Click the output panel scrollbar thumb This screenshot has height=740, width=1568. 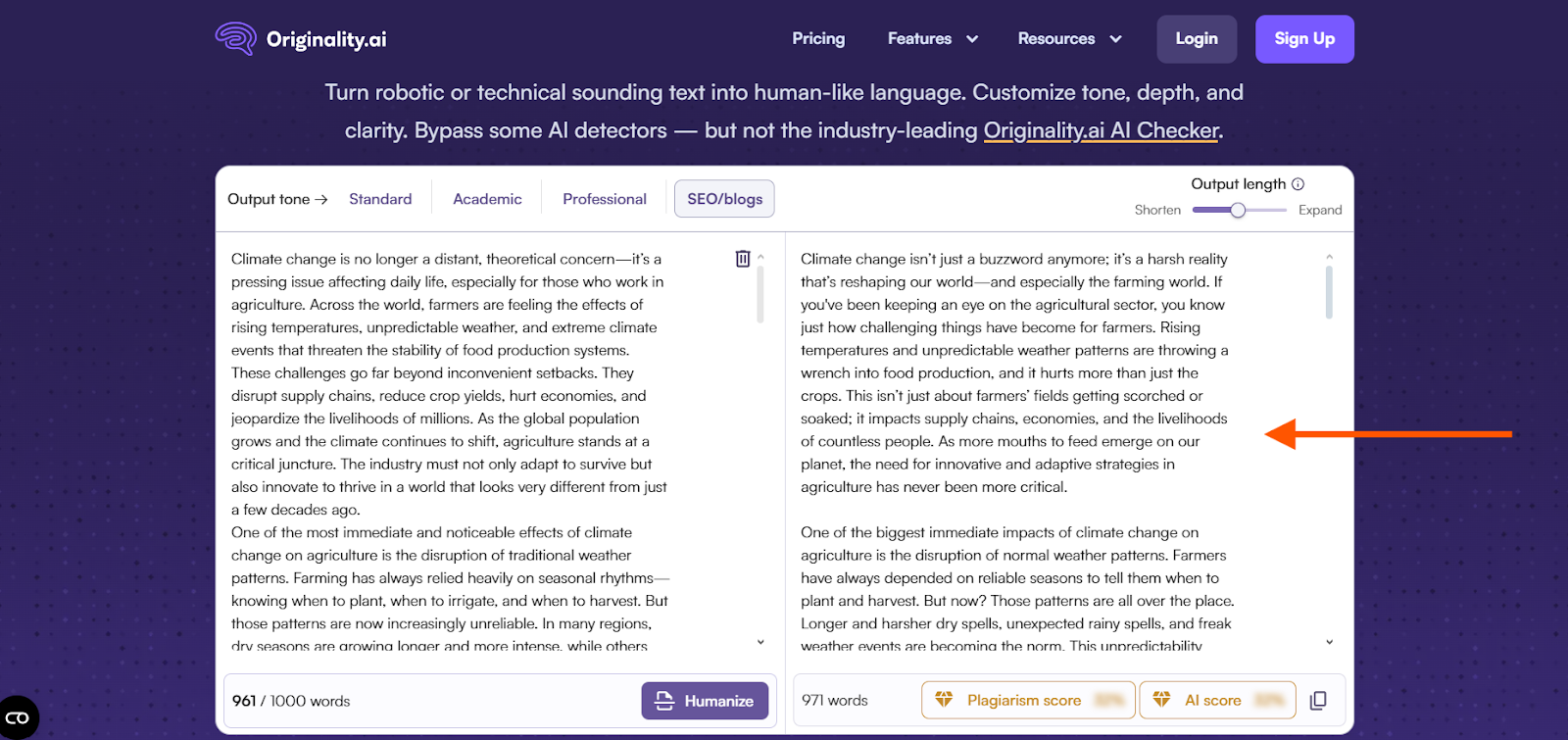coord(1329,292)
